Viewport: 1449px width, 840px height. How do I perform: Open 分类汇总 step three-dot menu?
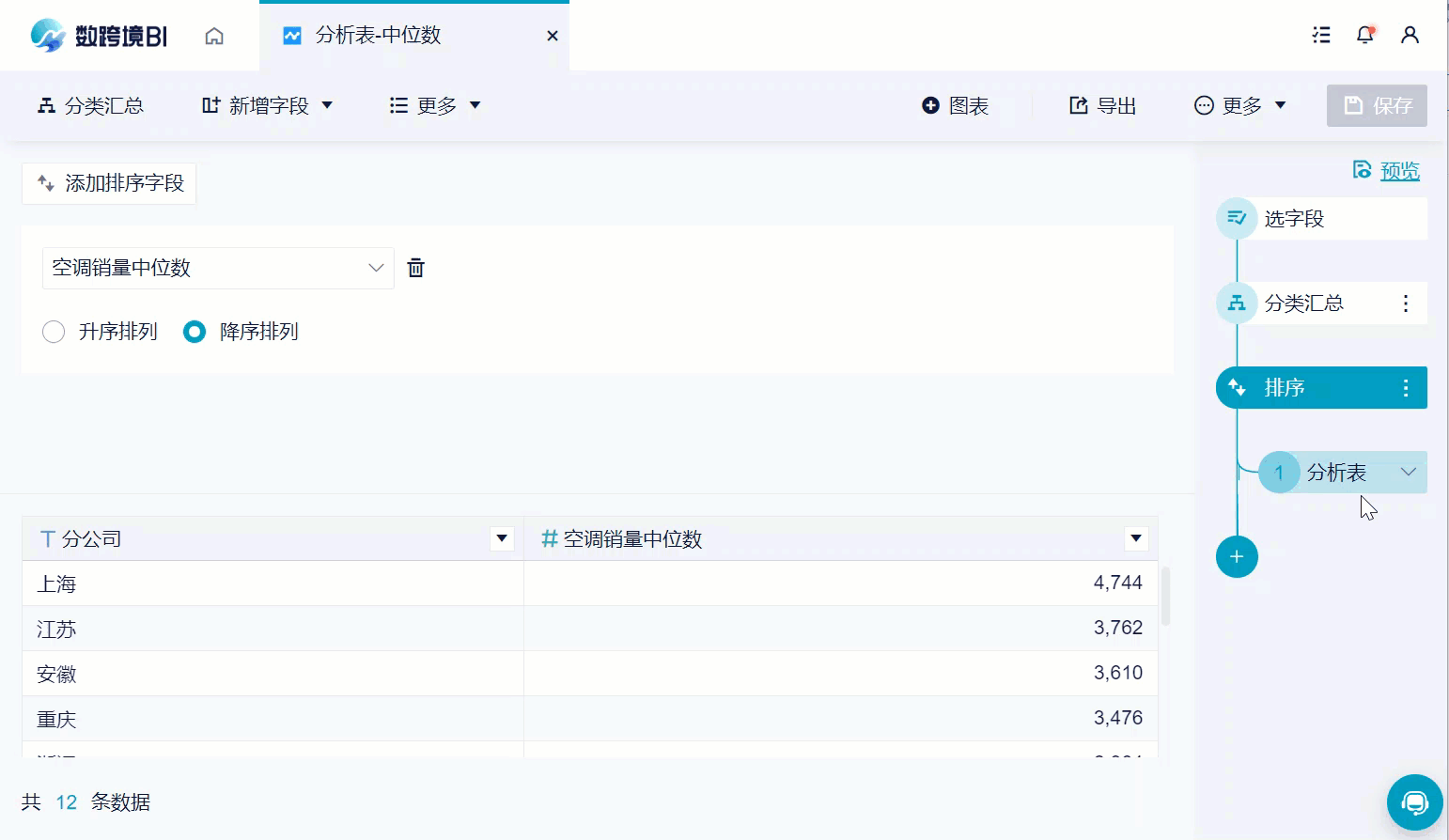(x=1406, y=303)
